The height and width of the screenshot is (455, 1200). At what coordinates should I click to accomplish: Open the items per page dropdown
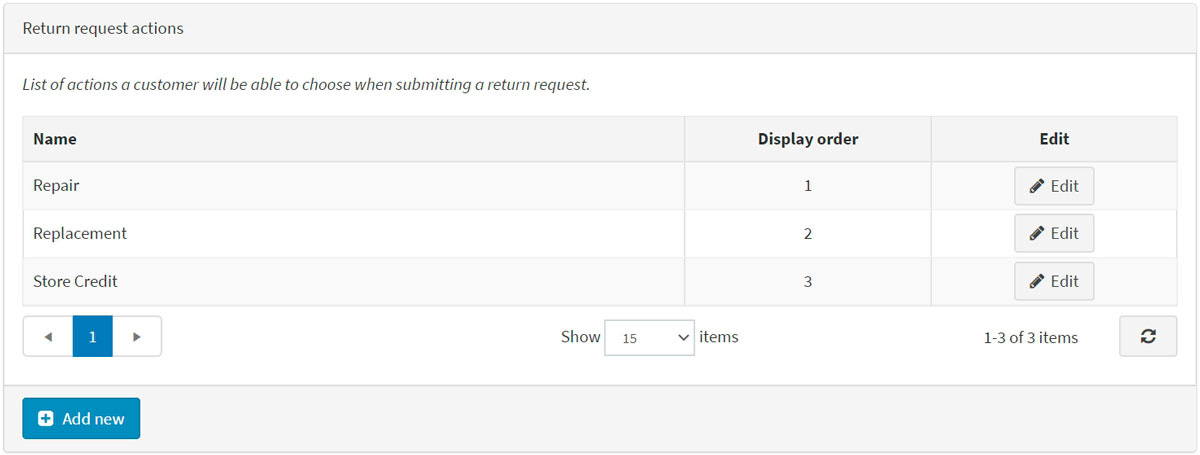tap(649, 337)
